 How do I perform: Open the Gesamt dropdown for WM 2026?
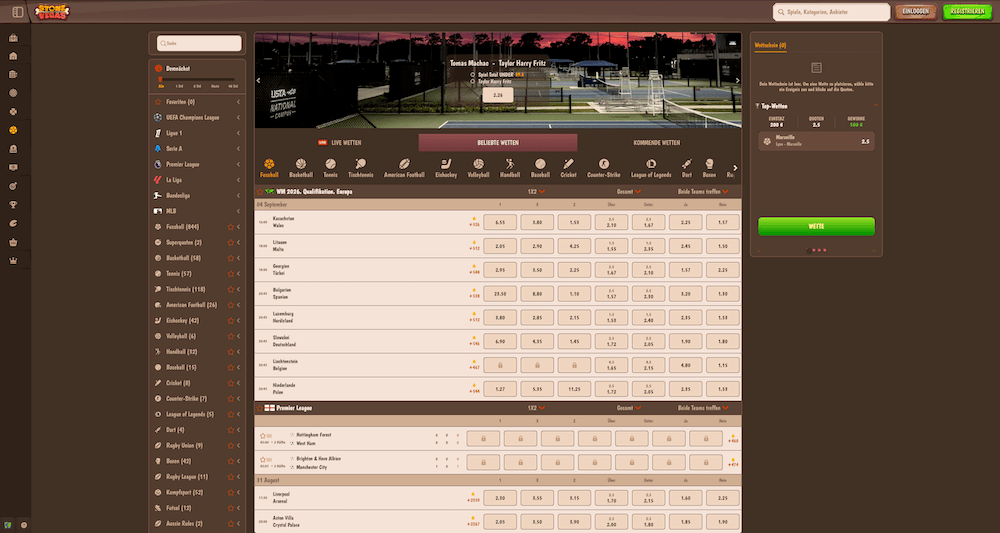628,191
